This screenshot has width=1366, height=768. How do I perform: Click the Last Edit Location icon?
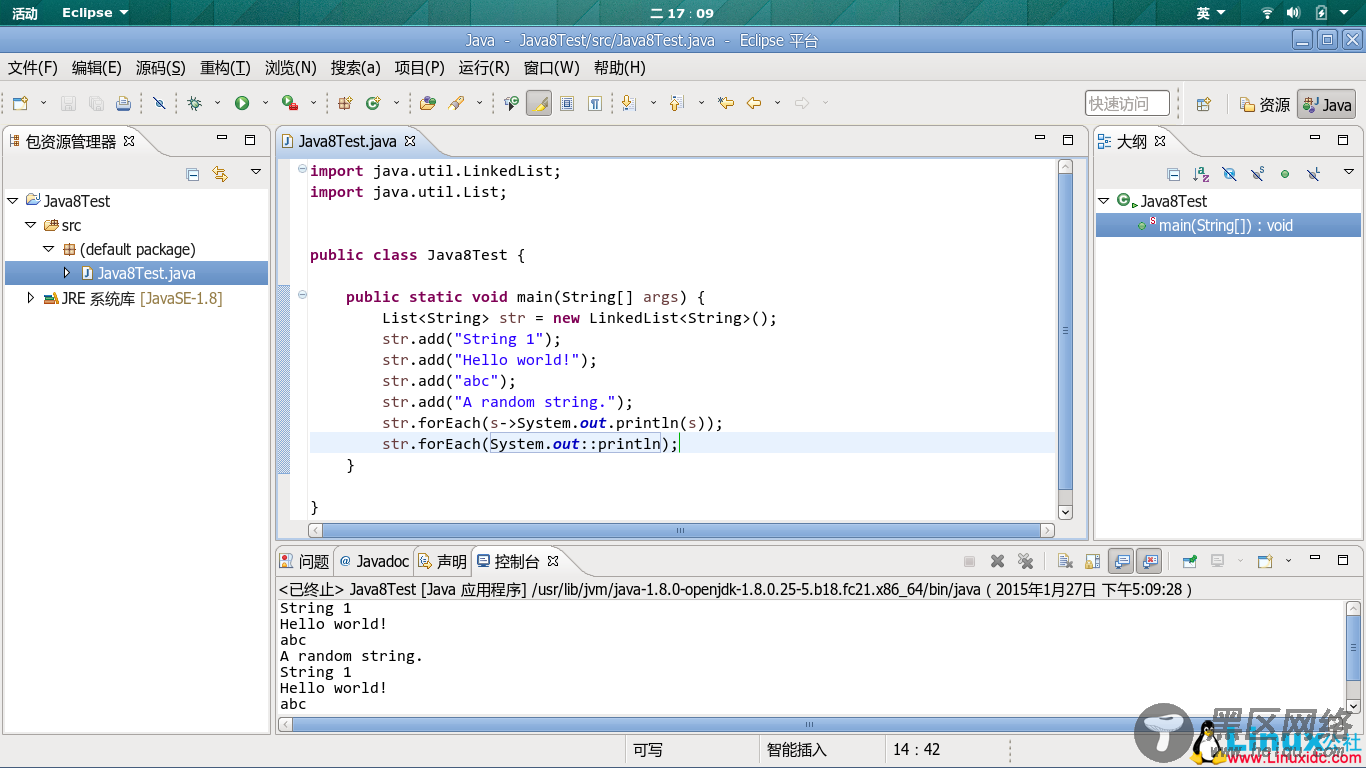(726, 103)
